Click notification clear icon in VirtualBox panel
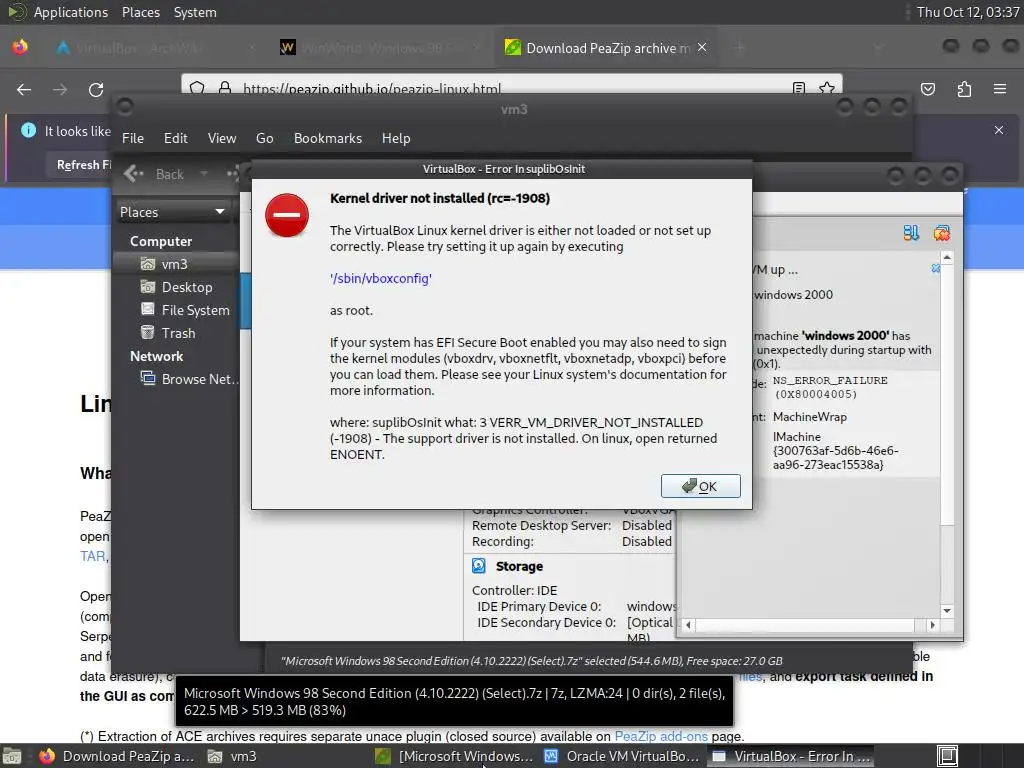Image resolution: width=1024 pixels, height=768 pixels. coord(941,232)
